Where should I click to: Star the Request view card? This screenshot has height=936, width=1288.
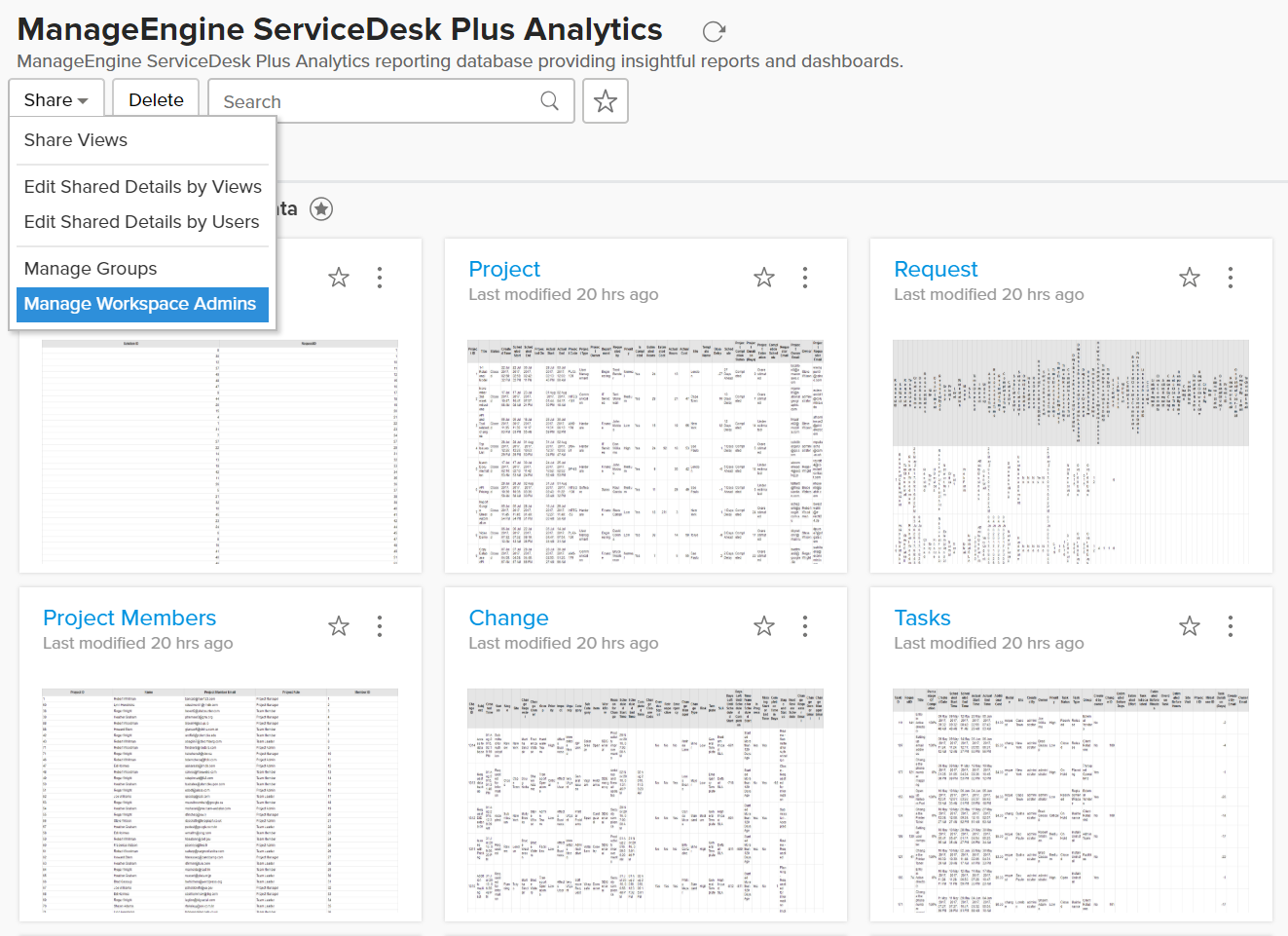[x=1190, y=278]
